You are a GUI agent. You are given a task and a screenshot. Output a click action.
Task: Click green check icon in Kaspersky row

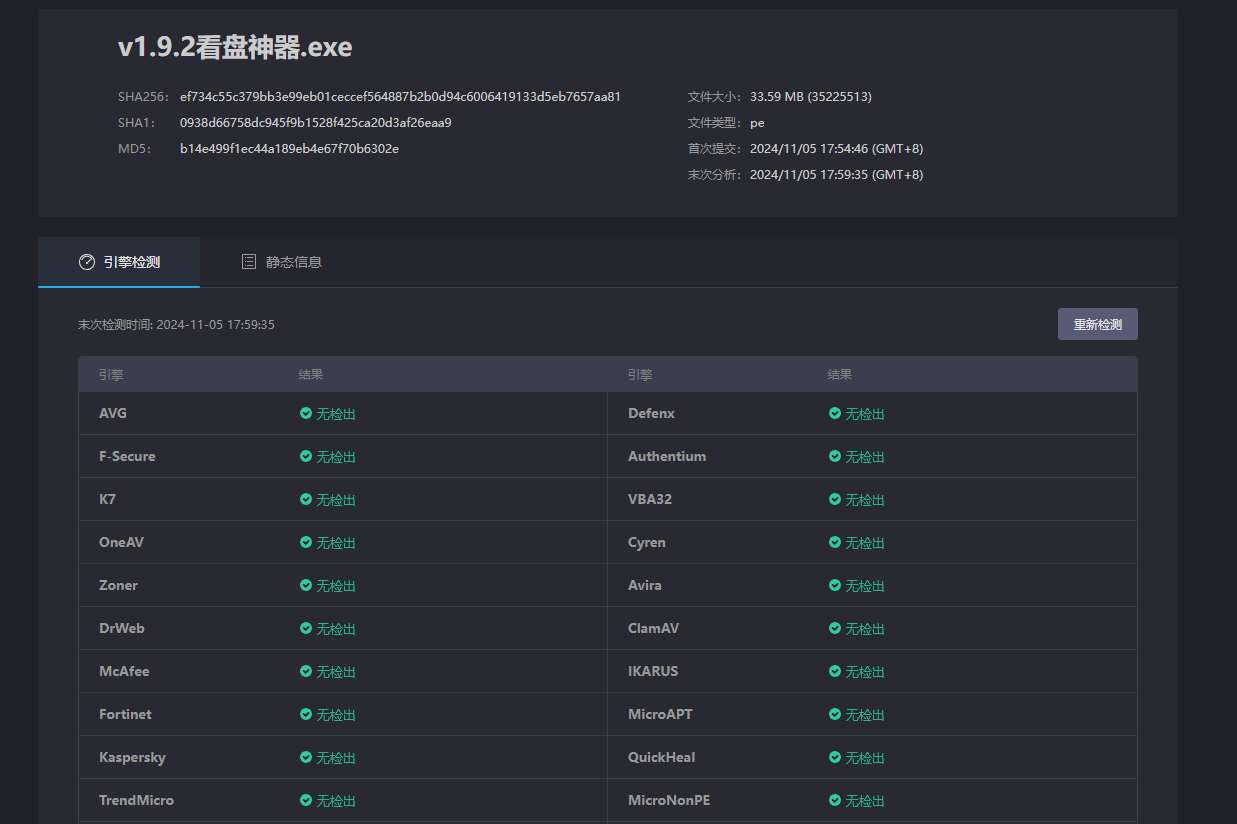click(306, 757)
